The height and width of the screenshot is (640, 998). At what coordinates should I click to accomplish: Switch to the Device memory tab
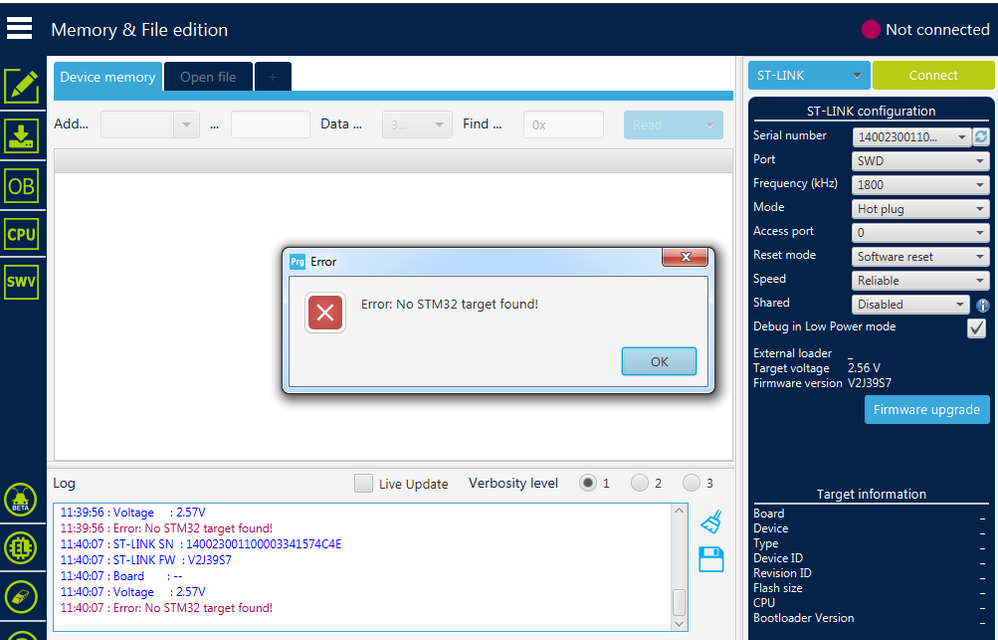[108, 77]
